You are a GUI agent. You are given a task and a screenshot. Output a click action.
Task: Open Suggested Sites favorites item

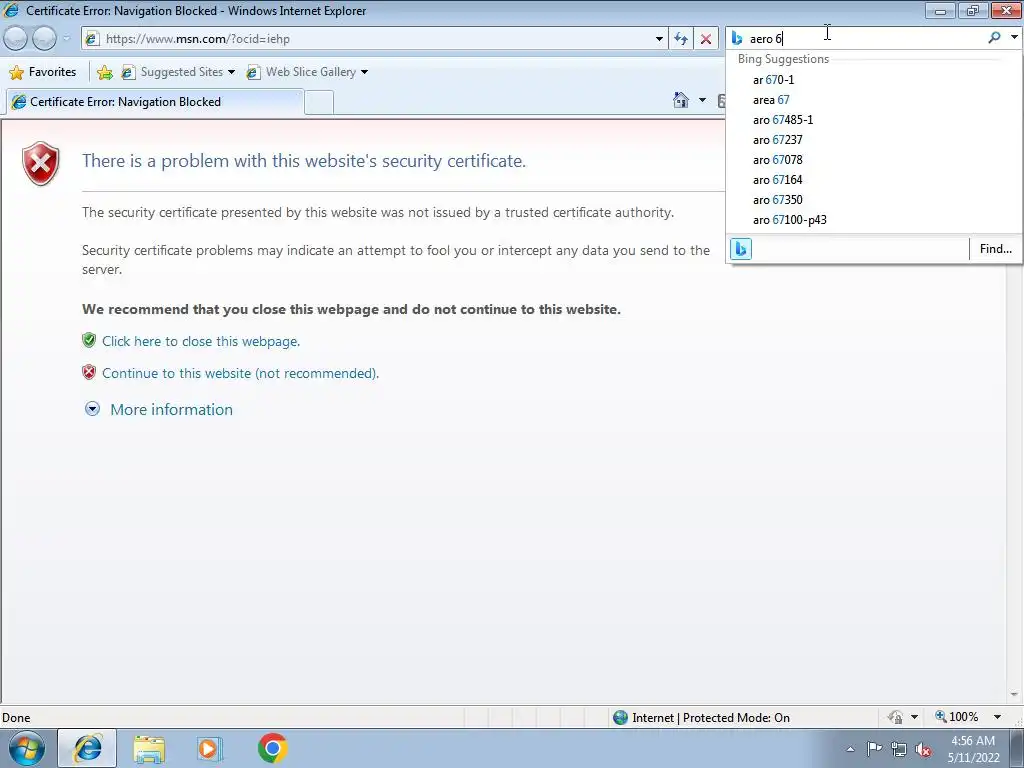tap(178, 72)
